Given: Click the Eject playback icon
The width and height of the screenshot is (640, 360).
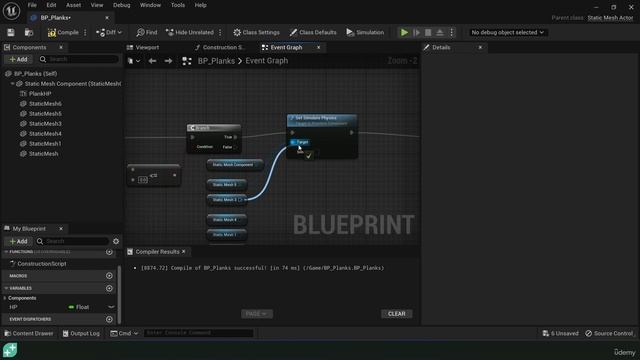Looking at the screenshot, I should 440,32.
